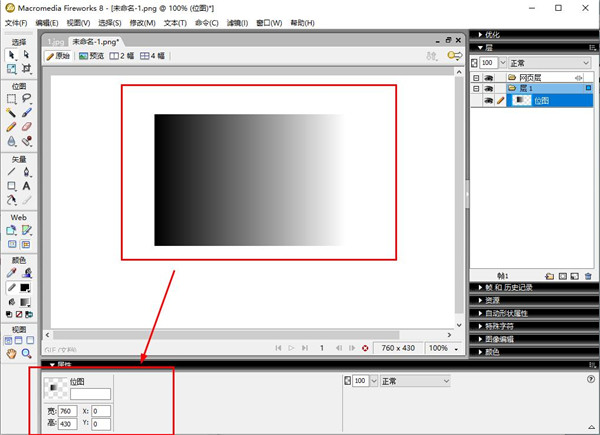Click the fill color swatch
Image resolution: width=600 pixels, height=435 pixels.
tap(26, 301)
